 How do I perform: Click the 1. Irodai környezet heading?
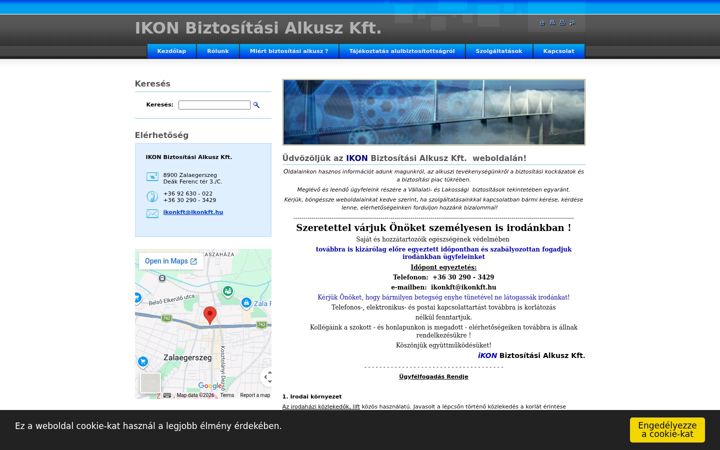point(312,397)
